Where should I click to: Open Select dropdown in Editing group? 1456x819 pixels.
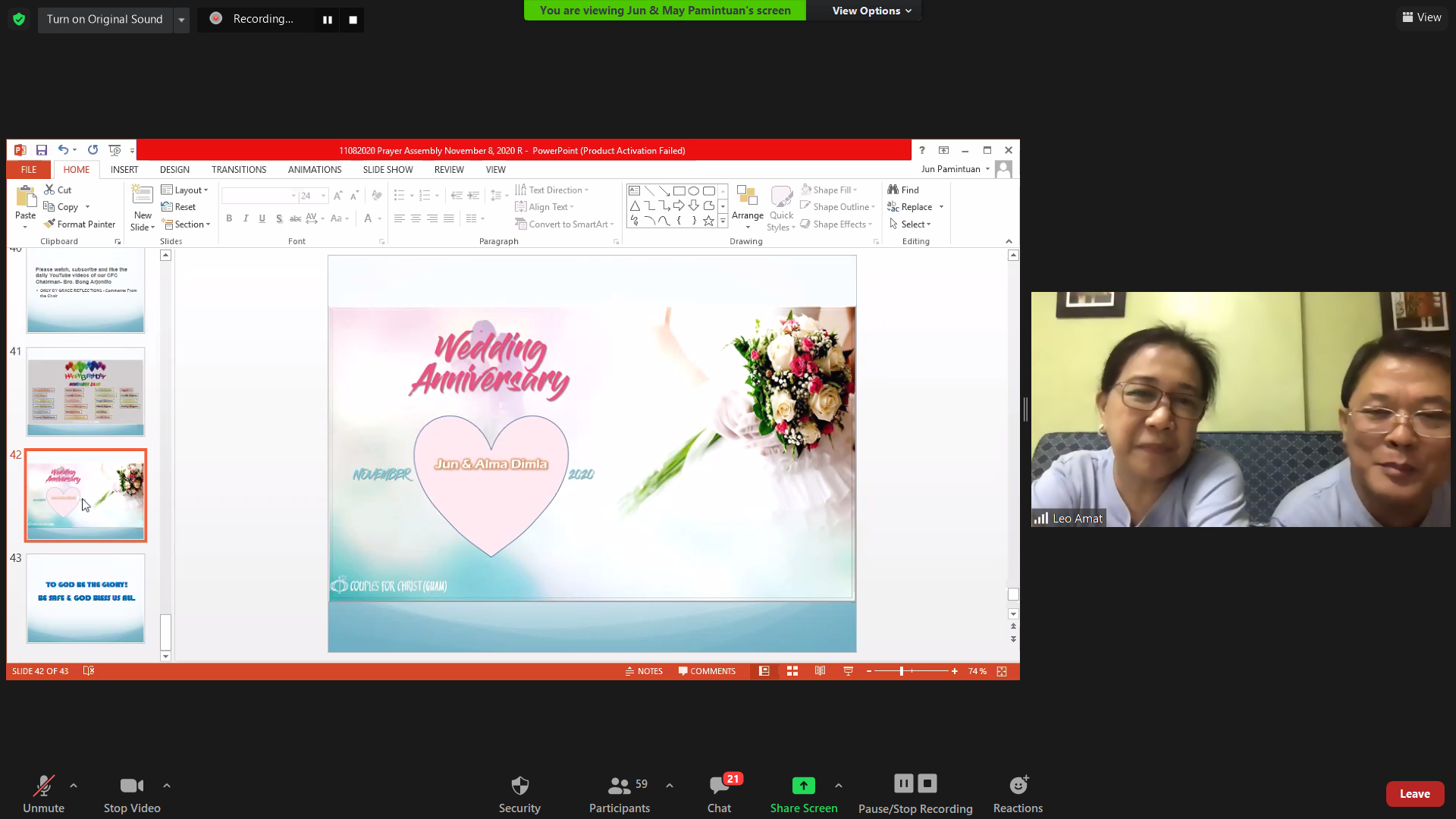point(909,224)
